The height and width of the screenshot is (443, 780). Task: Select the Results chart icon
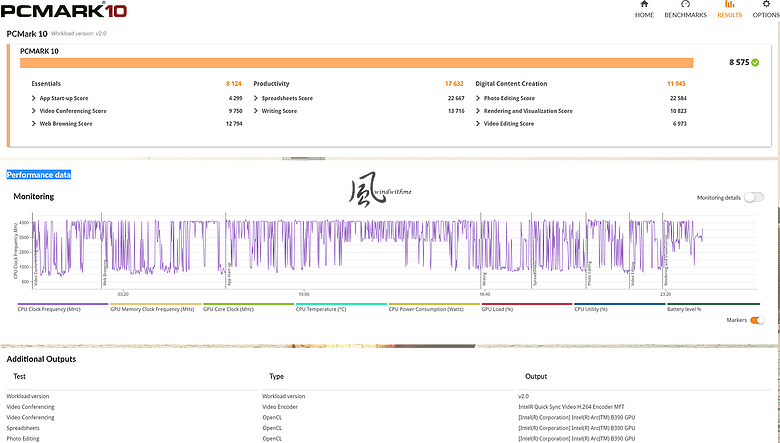(x=730, y=4)
